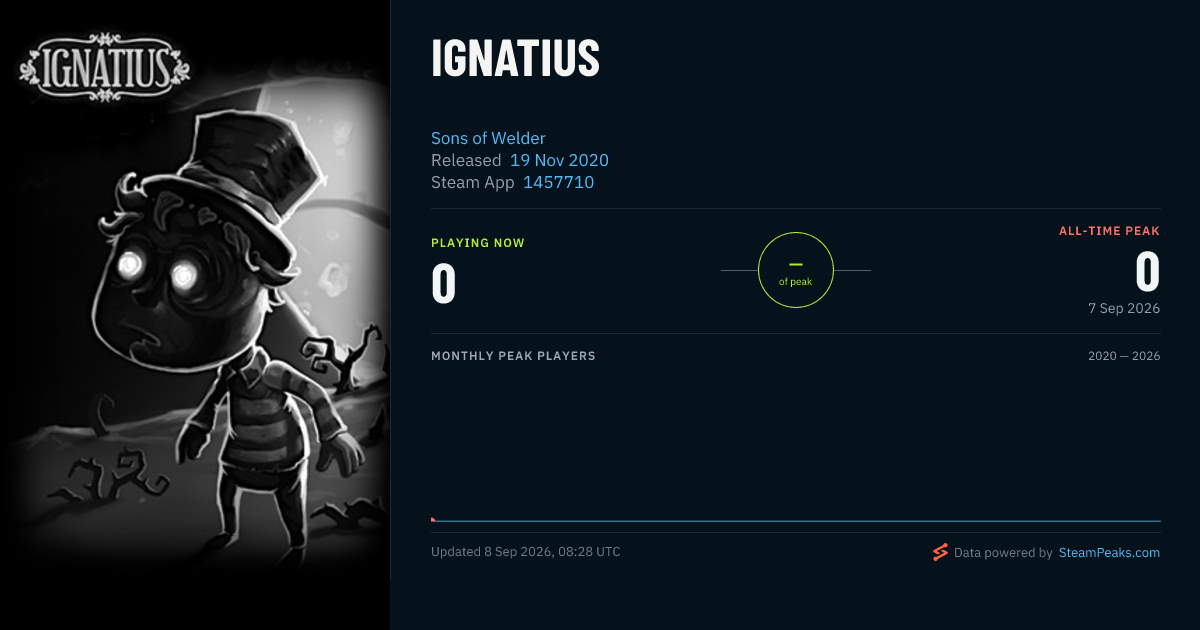Click the monthly peak chart baseline

[x=796, y=520]
